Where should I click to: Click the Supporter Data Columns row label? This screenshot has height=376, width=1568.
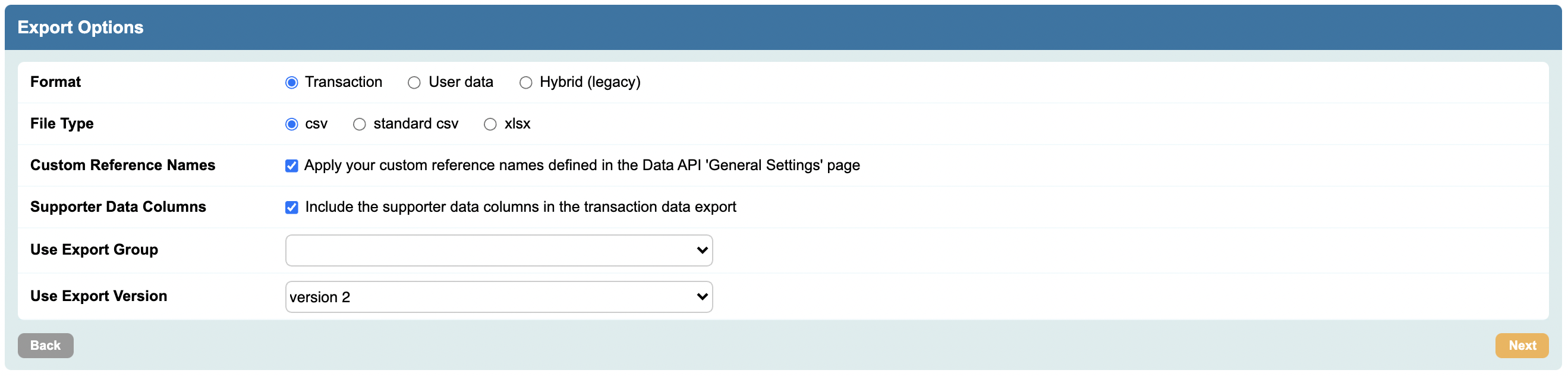pyautogui.click(x=118, y=207)
